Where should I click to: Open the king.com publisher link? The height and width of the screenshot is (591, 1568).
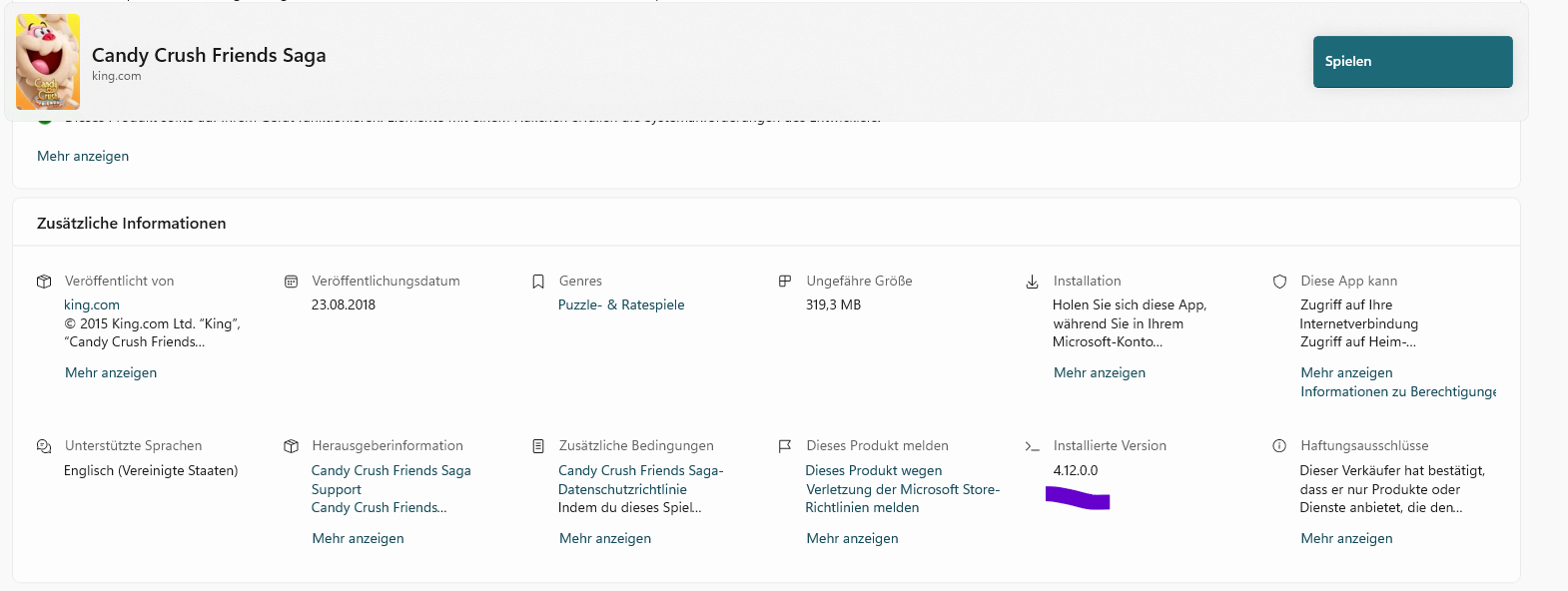(92, 305)
